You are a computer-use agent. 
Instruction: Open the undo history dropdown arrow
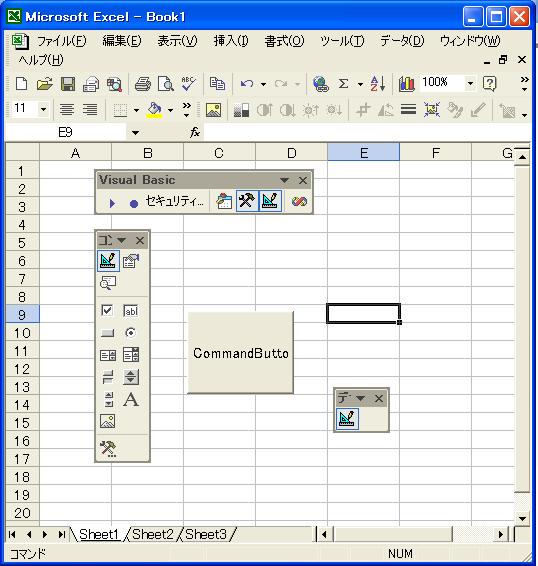[x=264, y=84]
